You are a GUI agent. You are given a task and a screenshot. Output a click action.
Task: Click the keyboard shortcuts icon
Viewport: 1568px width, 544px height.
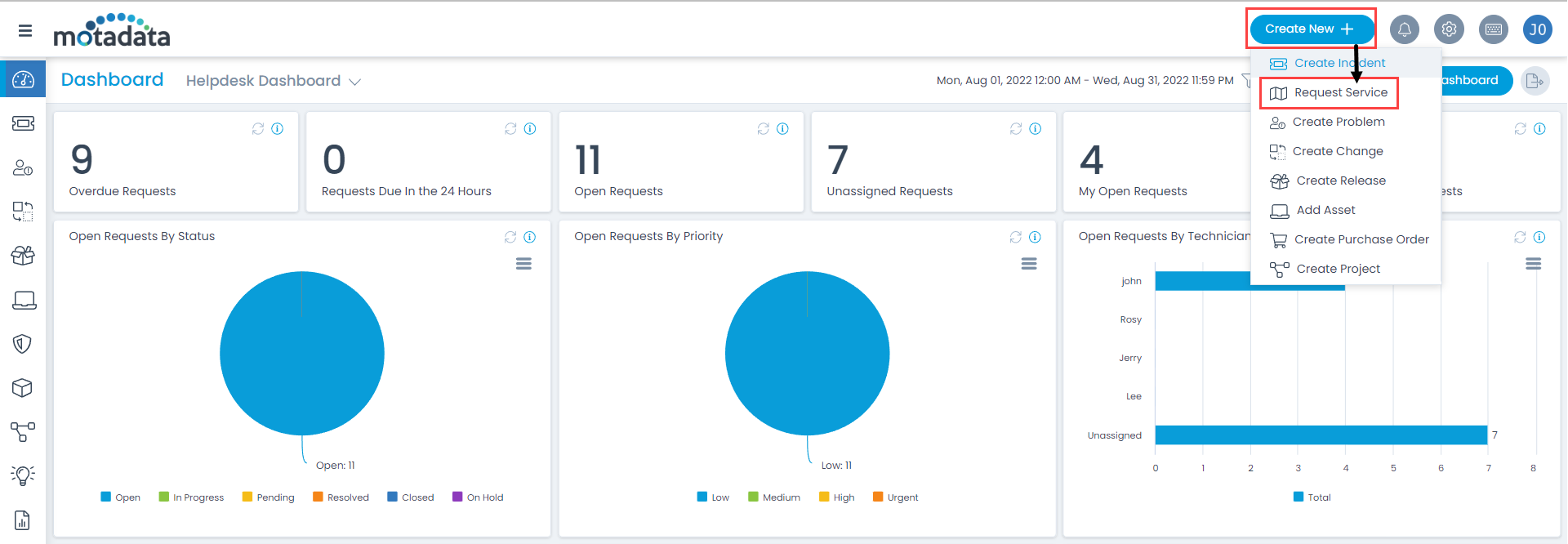(x=1494, y=29)
